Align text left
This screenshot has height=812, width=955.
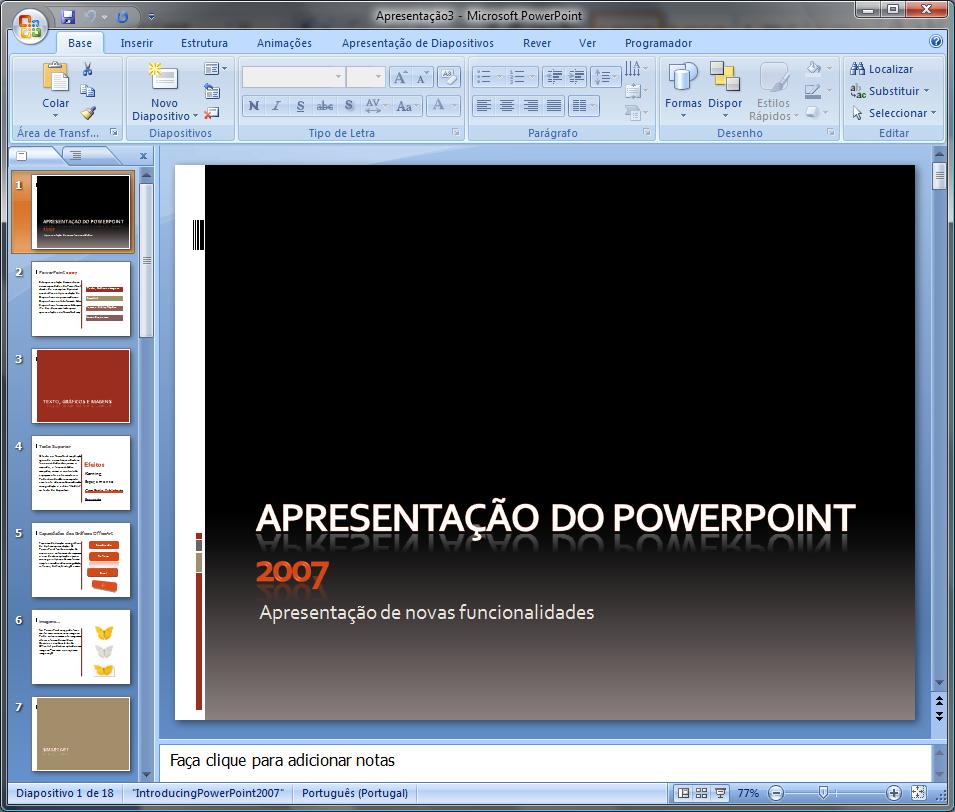click(x=483, y=106)
